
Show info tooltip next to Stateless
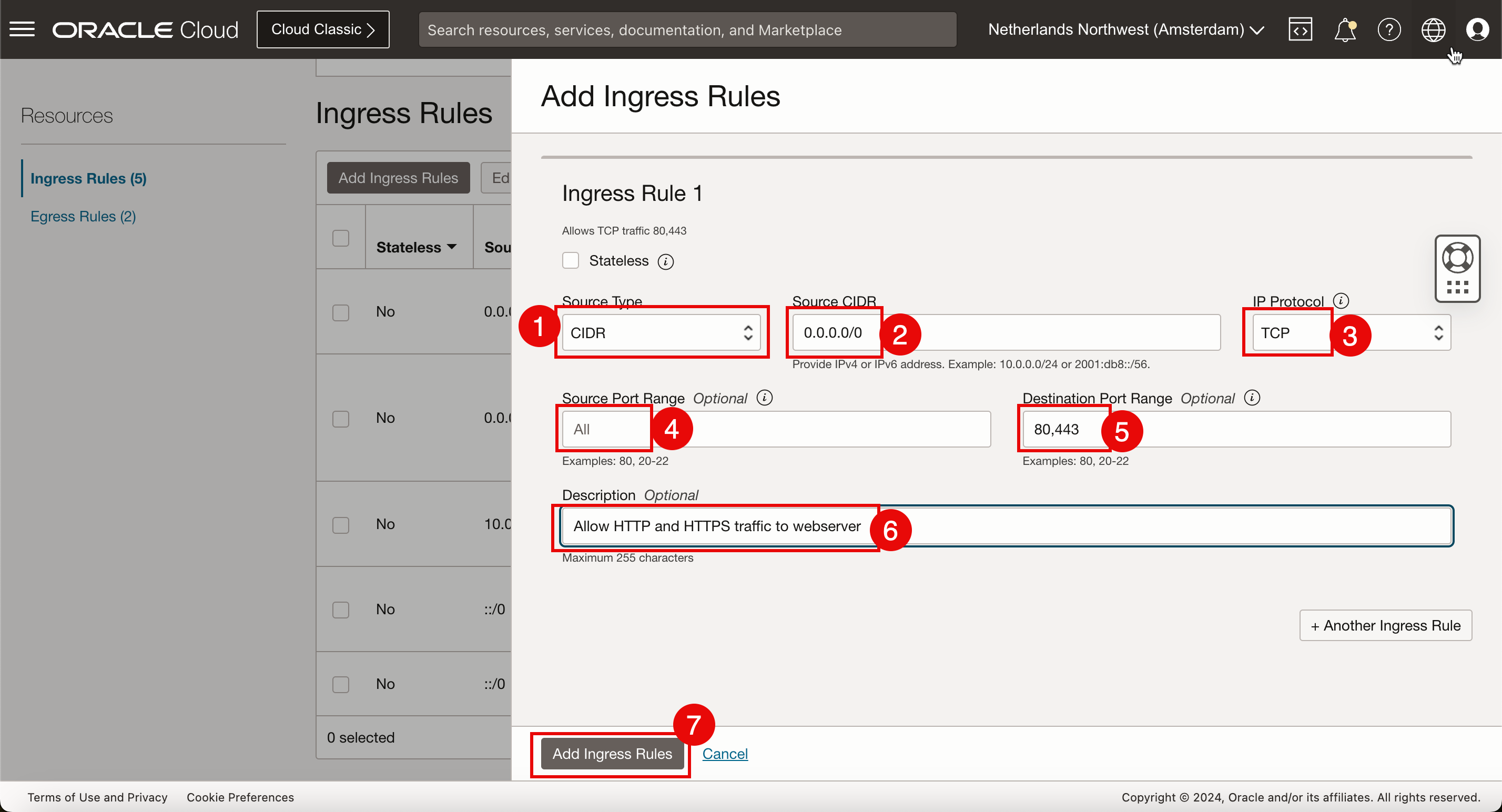[665, 262]
